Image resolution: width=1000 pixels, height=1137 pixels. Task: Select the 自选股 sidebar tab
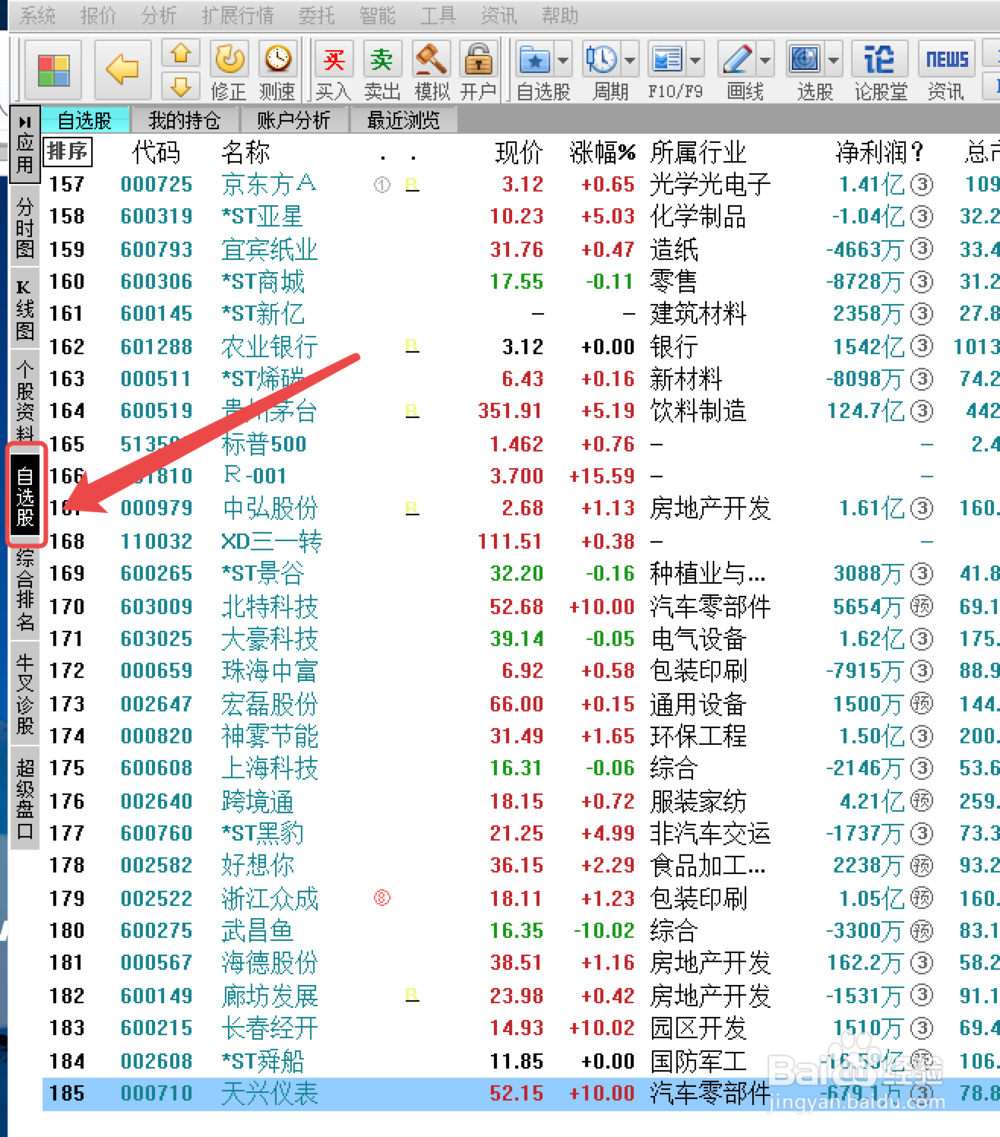click(x=25, y=495)
